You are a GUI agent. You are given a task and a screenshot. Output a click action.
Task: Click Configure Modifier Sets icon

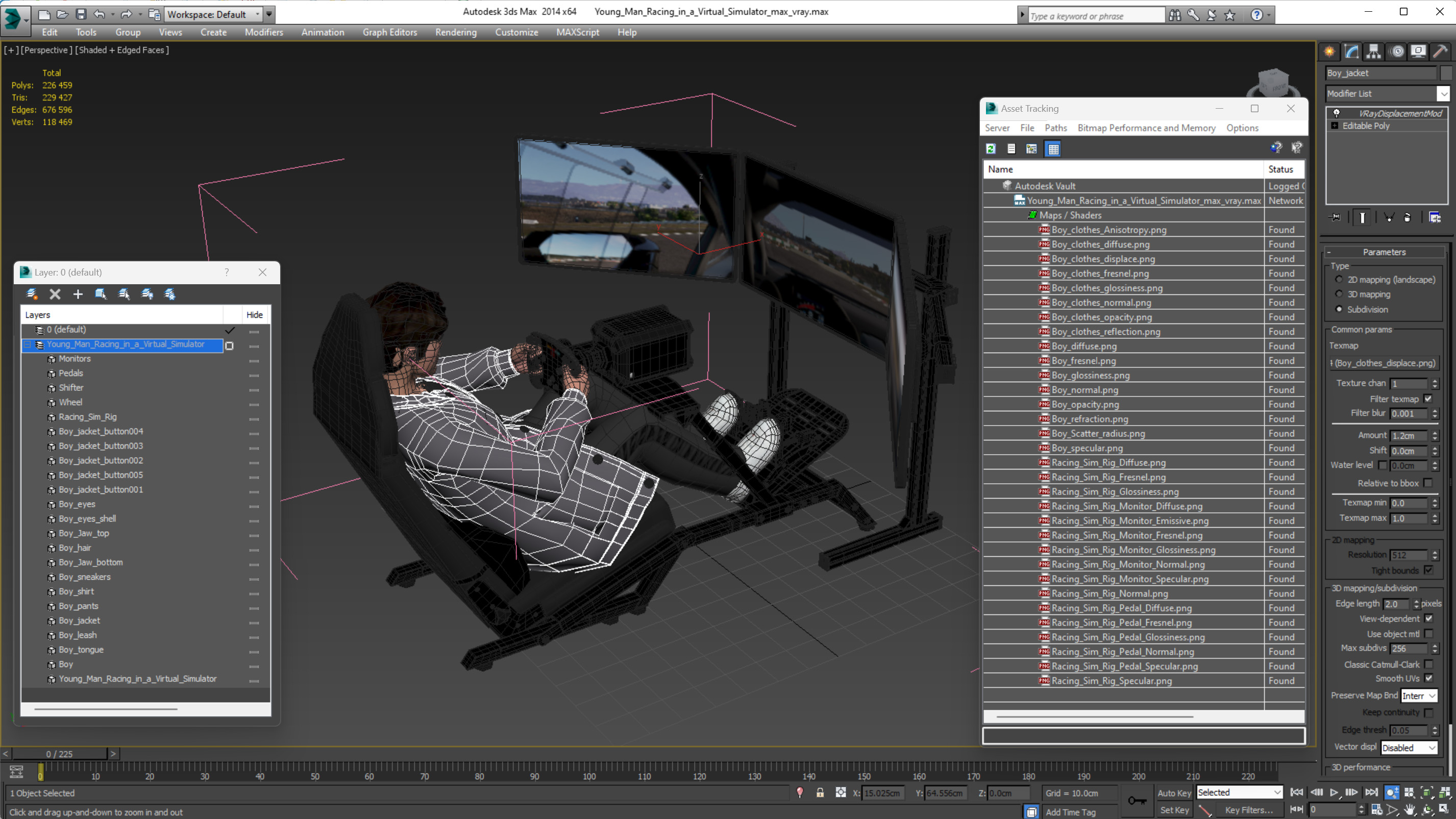[x=1435, y=217]
